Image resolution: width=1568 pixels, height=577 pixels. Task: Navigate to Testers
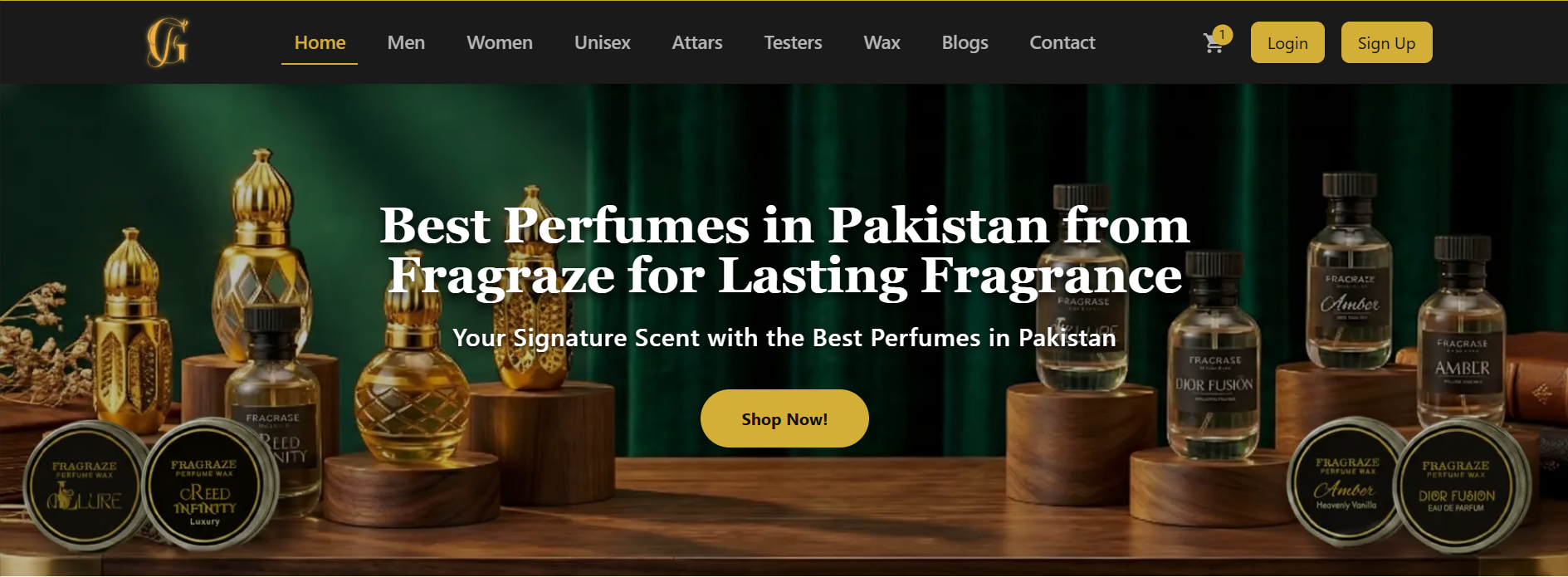click(x=793, y=42)
